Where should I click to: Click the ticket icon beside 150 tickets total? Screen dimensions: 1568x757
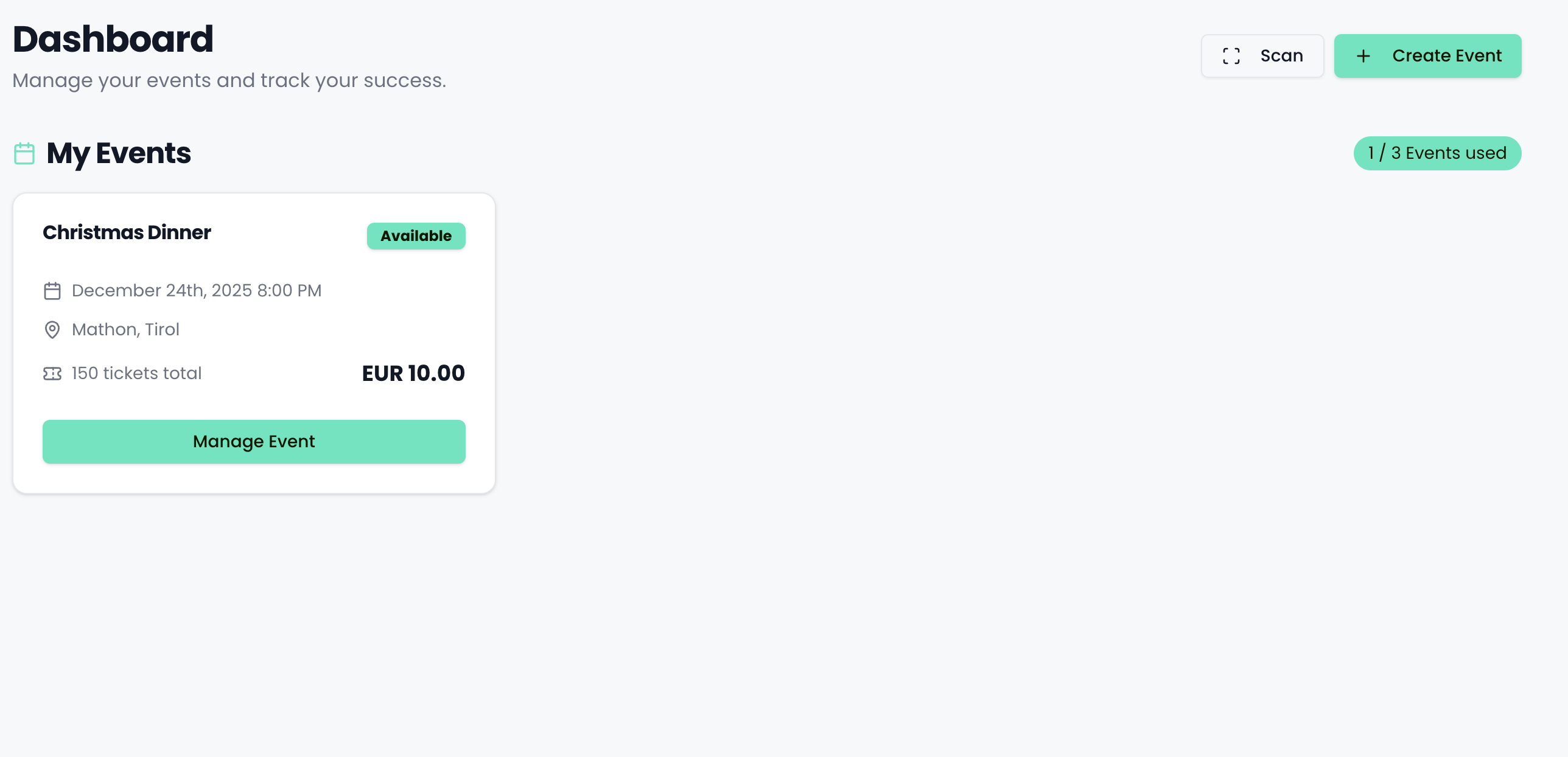click(52, 374)
